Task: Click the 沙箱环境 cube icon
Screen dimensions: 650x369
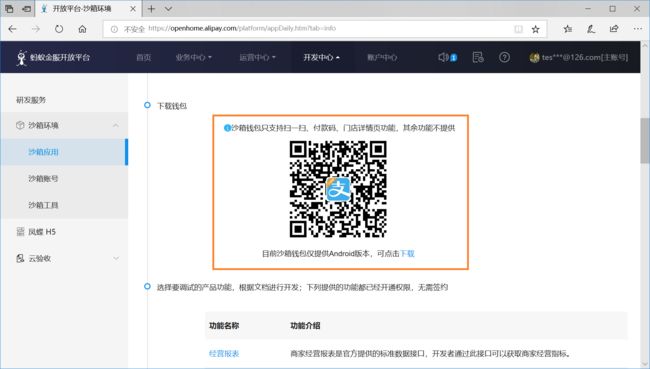Action: [20, 125]
